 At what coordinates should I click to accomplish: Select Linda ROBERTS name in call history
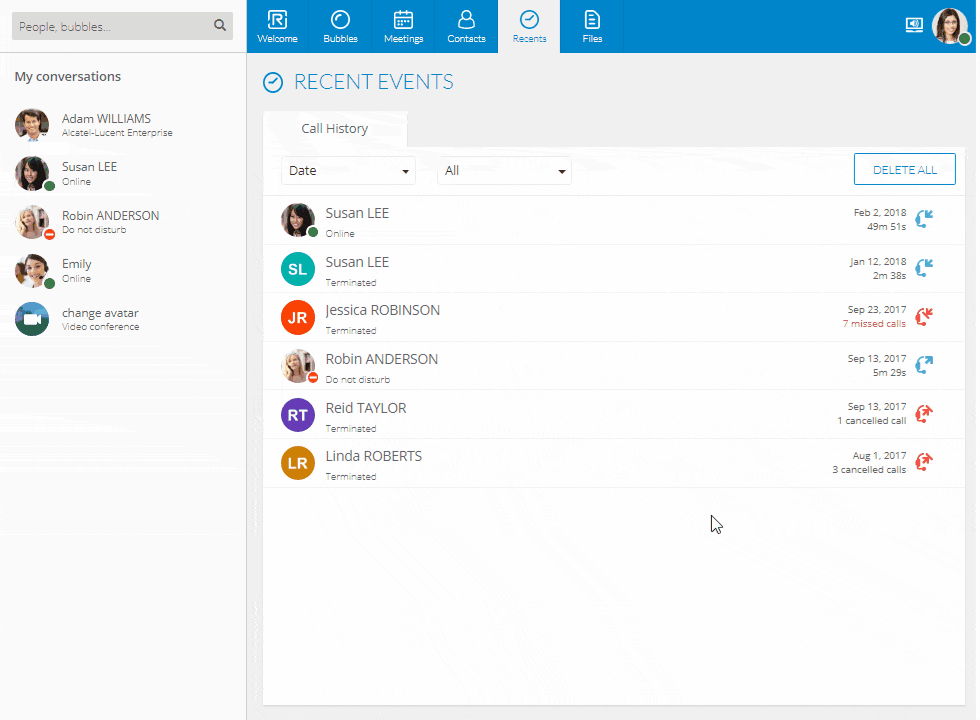pos(374,456)
